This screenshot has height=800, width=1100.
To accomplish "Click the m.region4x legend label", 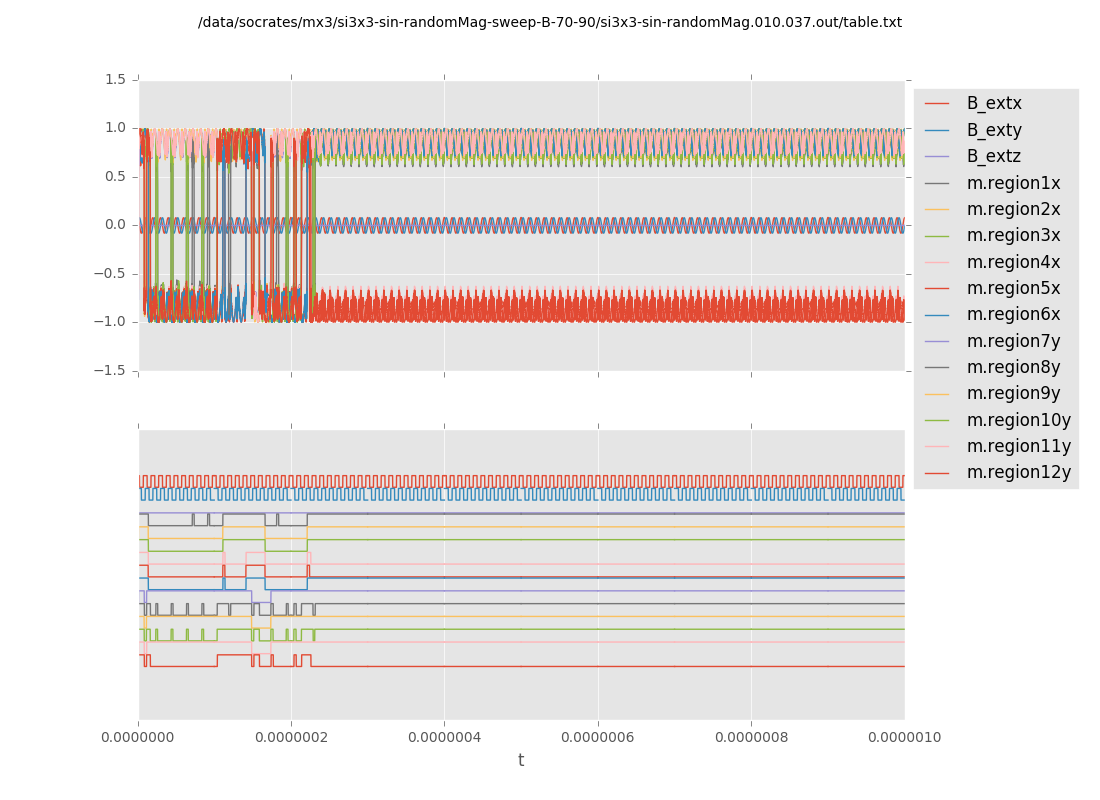I will pyautogui.click(x=1013, y=262).
